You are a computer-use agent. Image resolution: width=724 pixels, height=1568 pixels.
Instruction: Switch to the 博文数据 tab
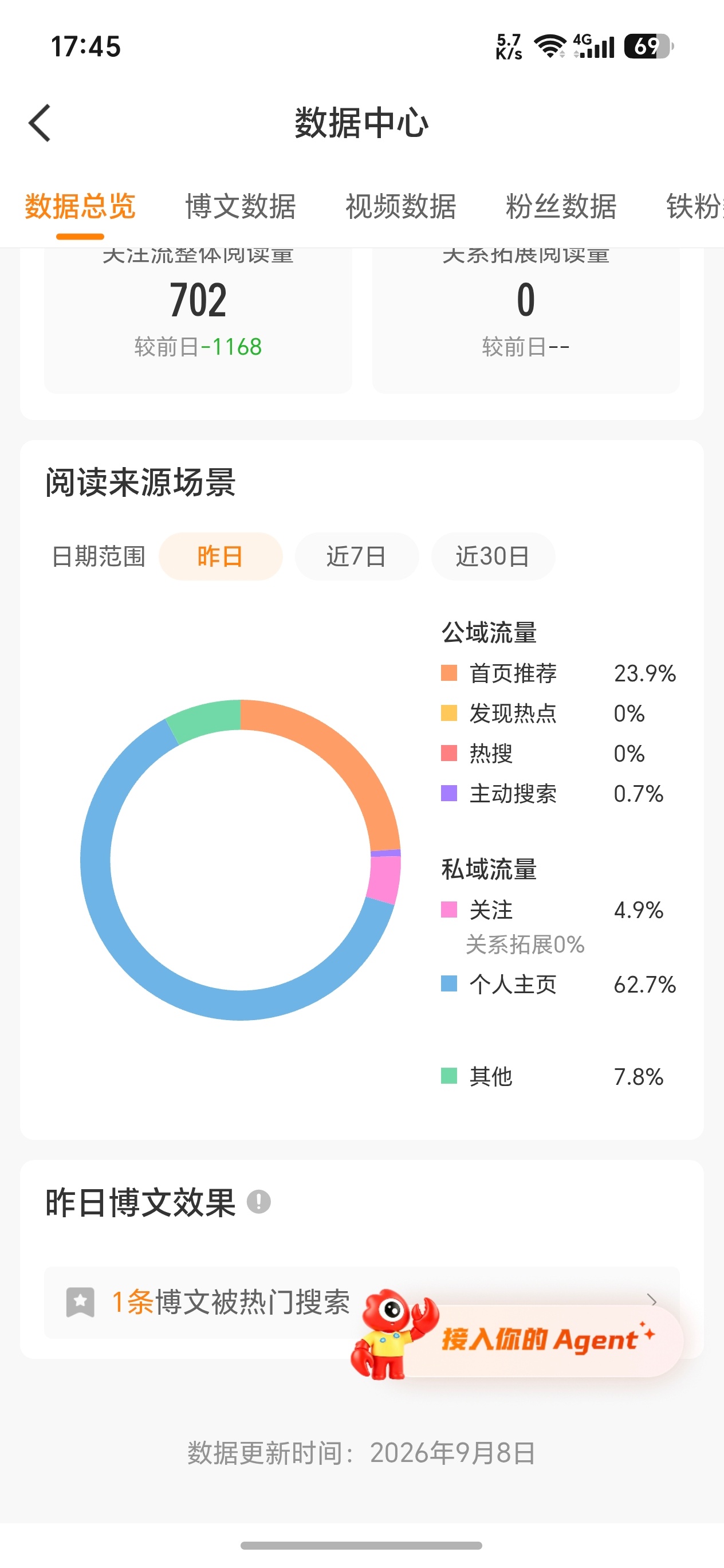(x=241, y=206)
